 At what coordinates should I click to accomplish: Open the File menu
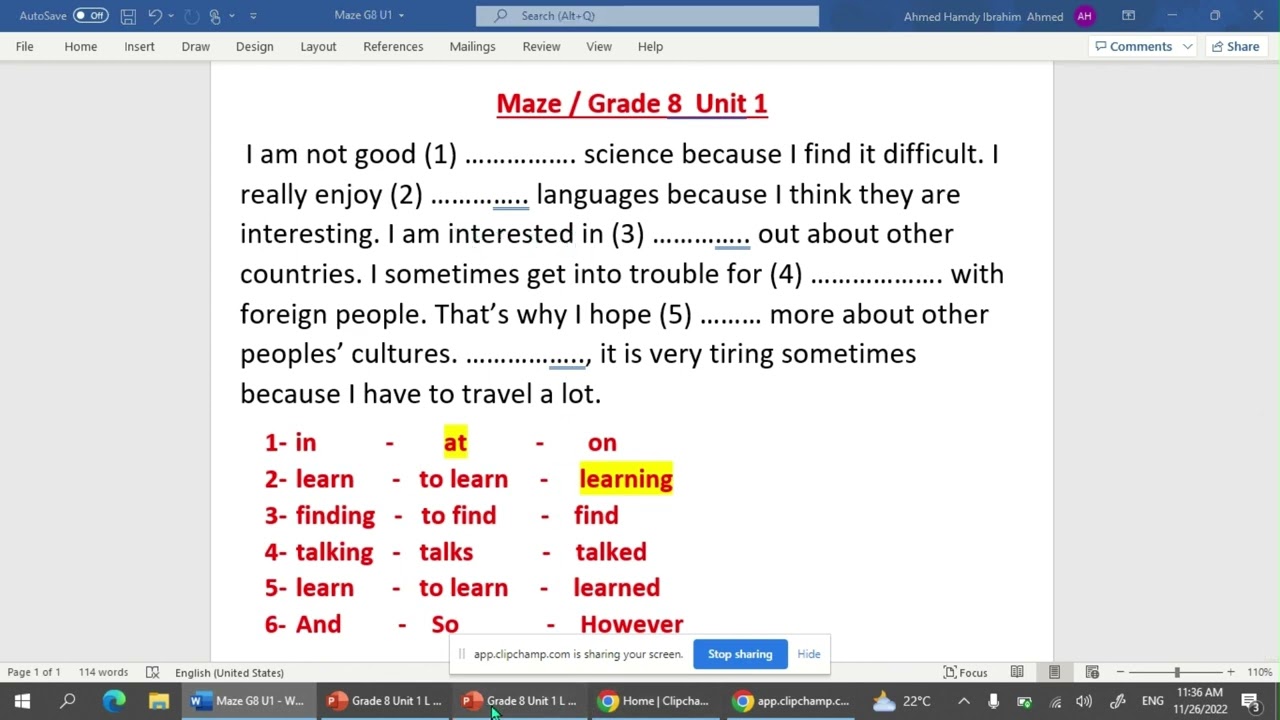coord(24,46)
